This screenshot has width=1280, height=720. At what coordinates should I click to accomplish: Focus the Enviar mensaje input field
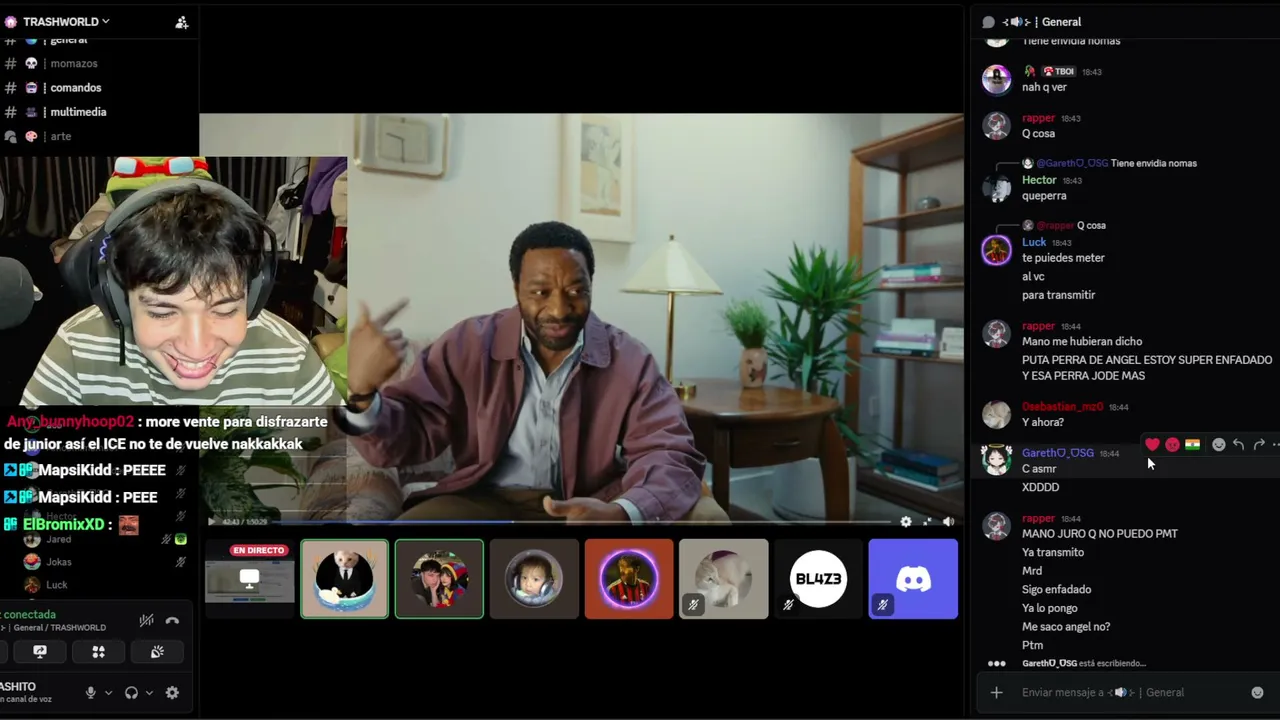1130,692
